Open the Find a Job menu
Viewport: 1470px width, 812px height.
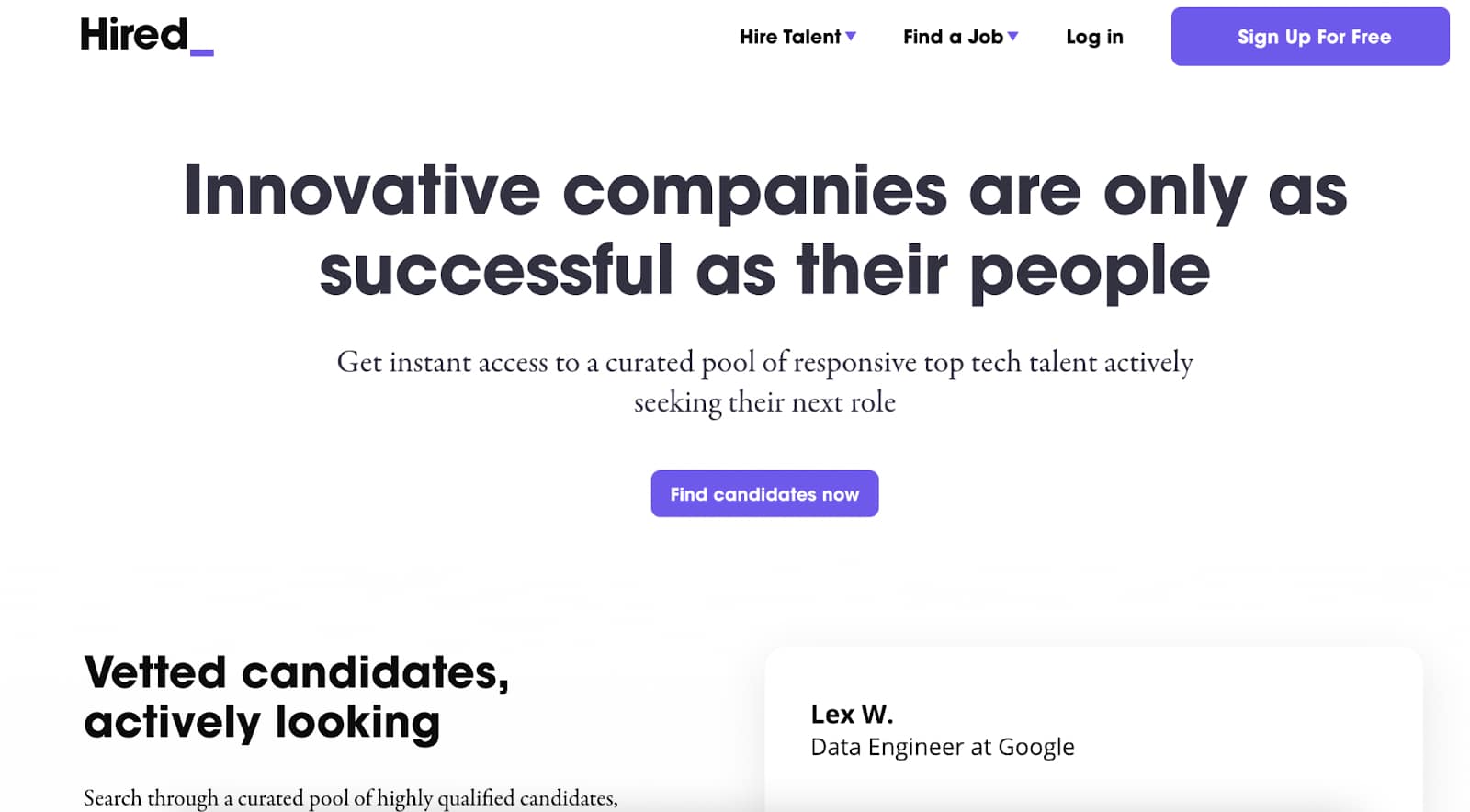point(960,37)
